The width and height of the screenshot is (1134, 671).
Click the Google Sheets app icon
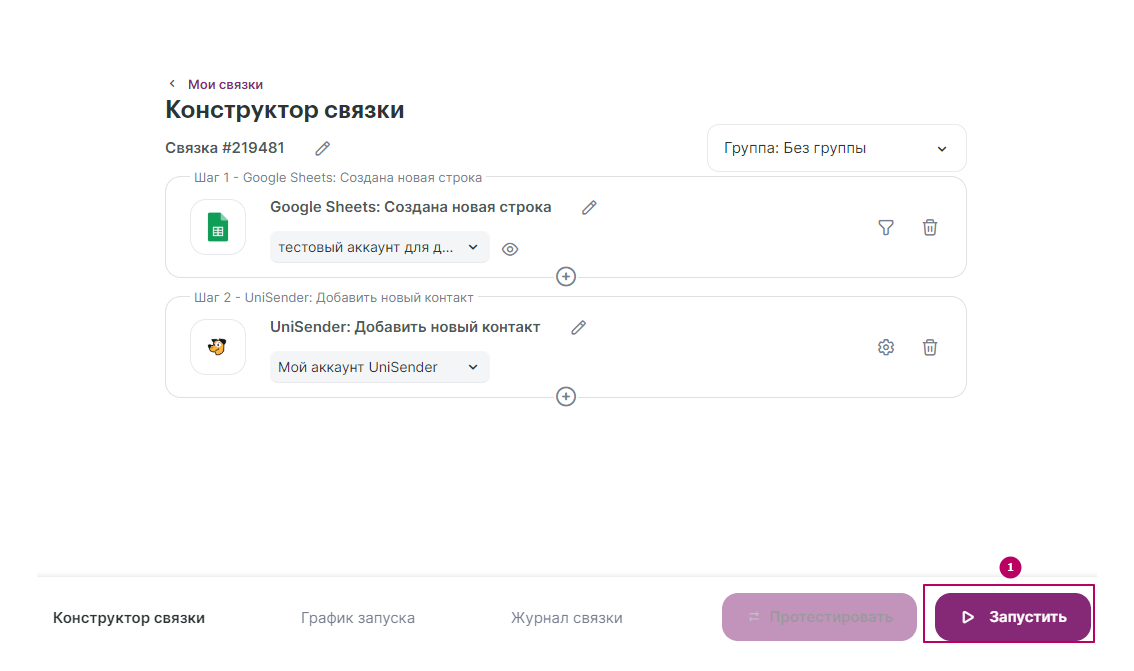[x=218, y=227]
